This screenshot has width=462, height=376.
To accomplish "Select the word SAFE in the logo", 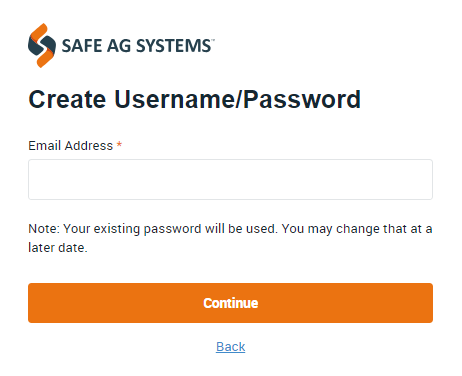I will pos(82,46).
